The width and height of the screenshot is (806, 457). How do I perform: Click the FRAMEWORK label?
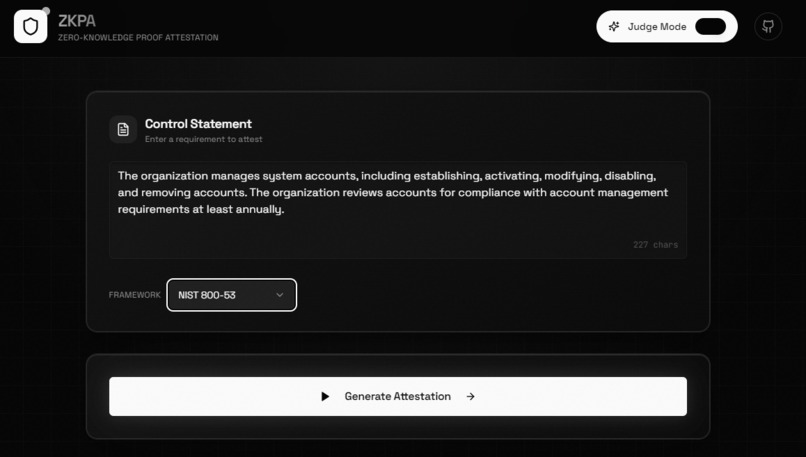tap(135, 295)
